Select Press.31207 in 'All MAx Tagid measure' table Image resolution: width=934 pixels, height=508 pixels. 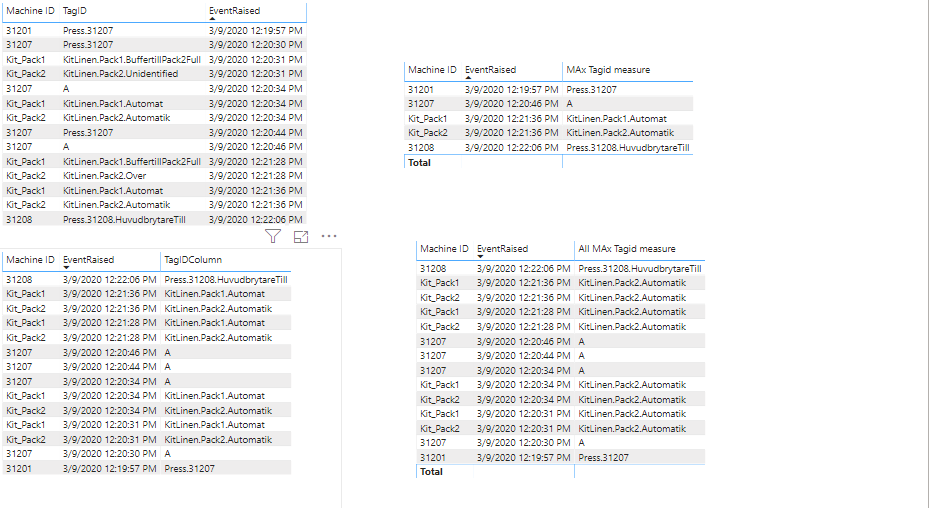tap(603, 457)
